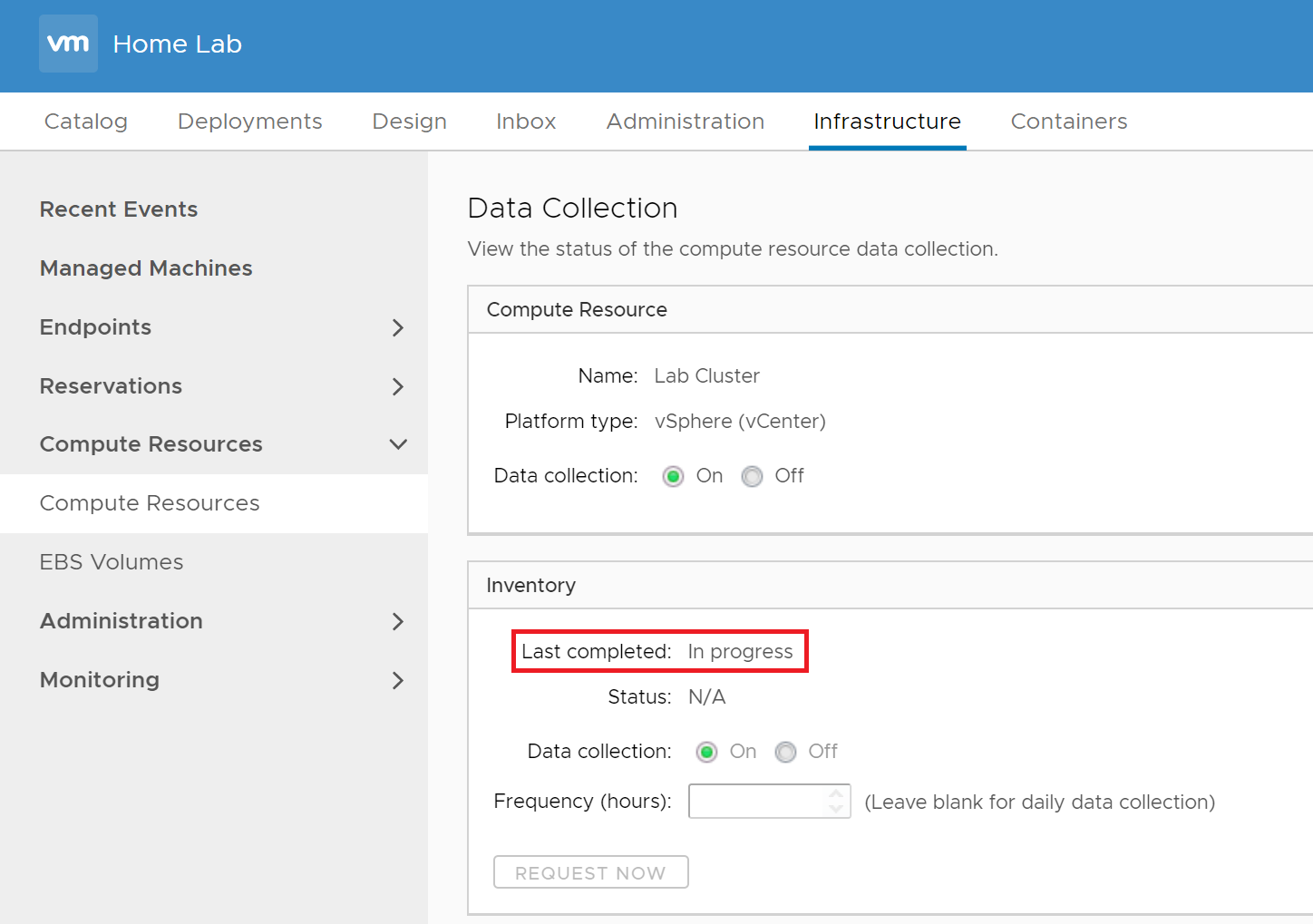1313x924 pixels.
Task: Decrease Frequency hours with down arrow
Action: [836, 809]
